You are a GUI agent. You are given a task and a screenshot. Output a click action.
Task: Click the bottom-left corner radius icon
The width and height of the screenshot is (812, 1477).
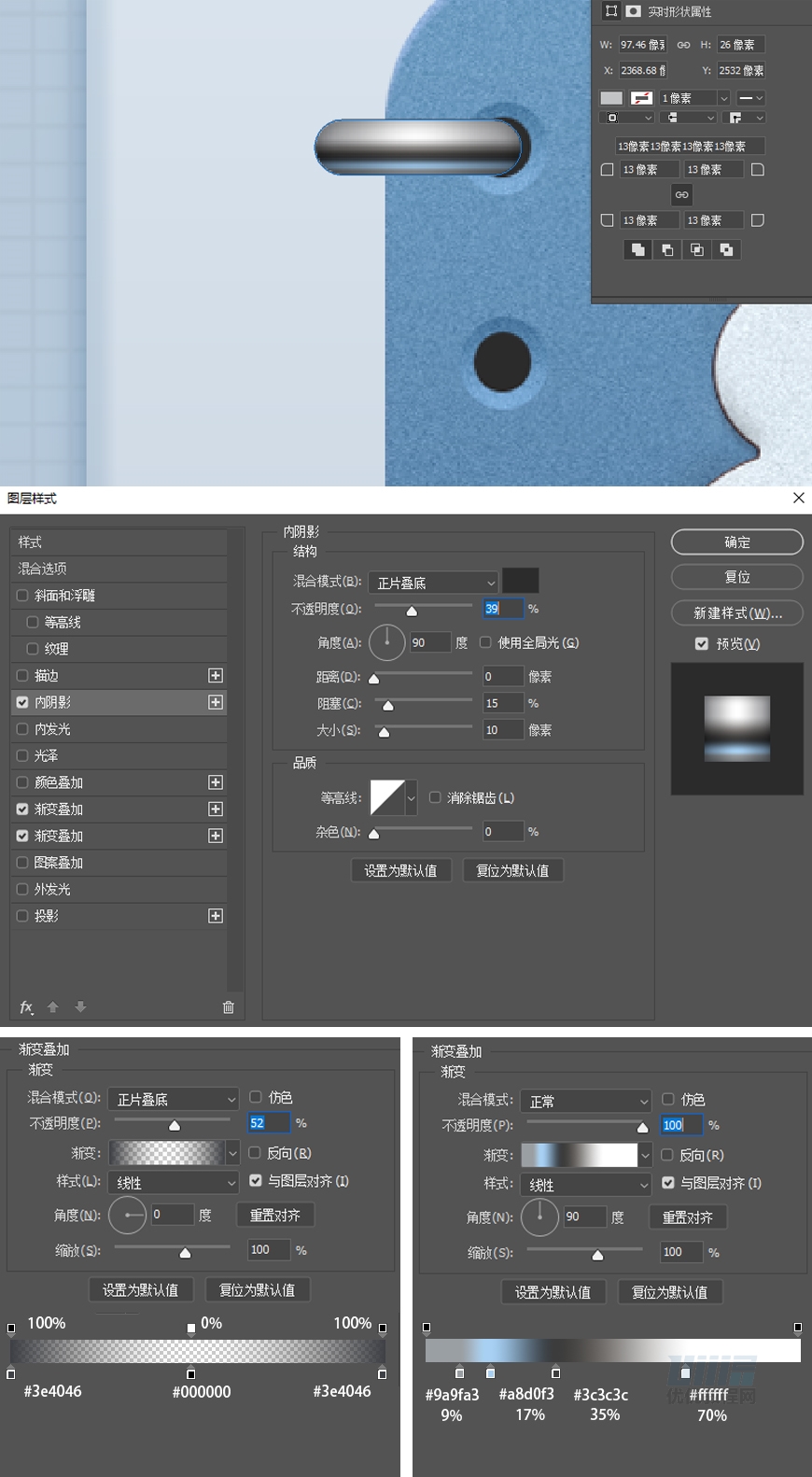click(x=608, y=220)
